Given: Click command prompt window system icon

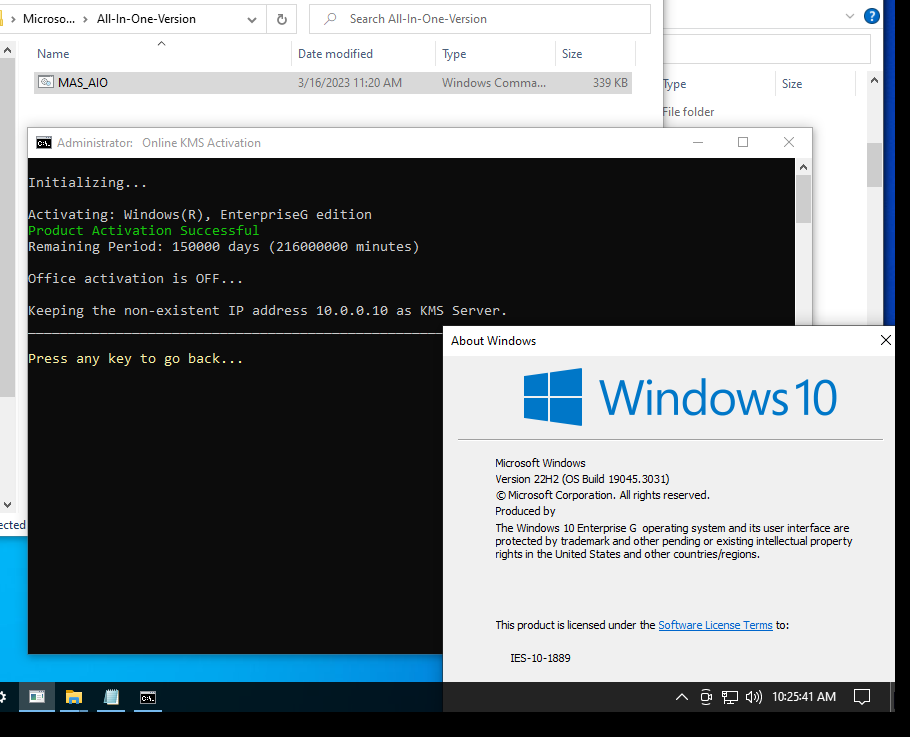Looking at the screenshot, I should 44,143.
